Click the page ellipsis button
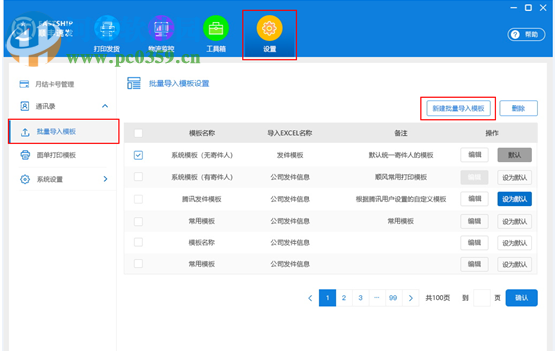Screen dimensions: 555x362 377,298
